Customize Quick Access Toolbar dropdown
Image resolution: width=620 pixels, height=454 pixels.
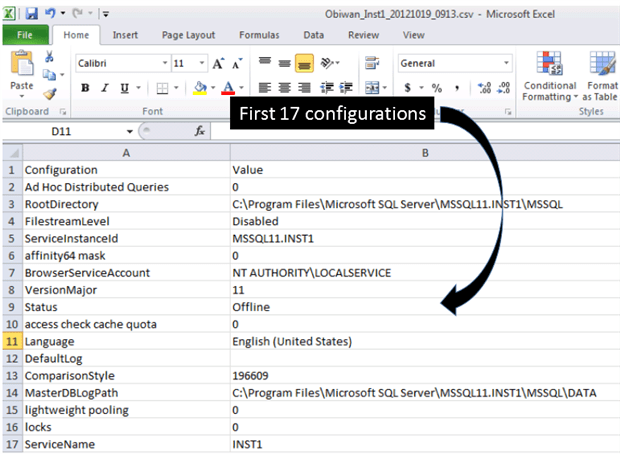click(x=106, y=14)
